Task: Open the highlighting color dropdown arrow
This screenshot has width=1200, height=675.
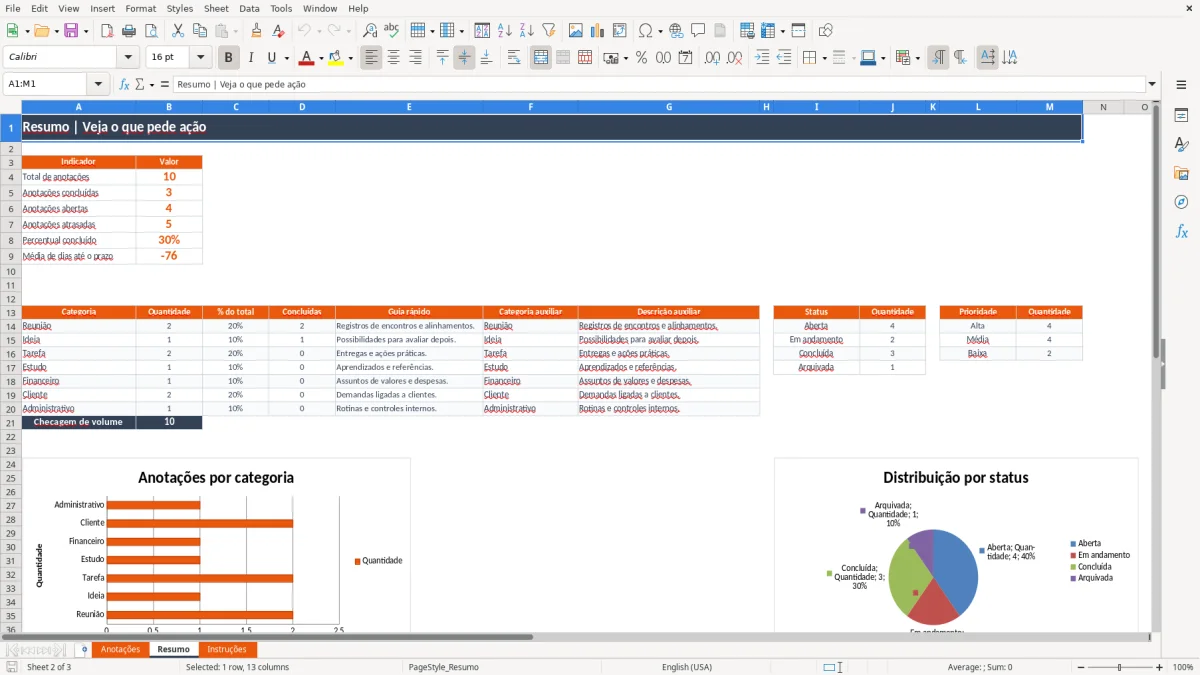Action: click(350, 58)
